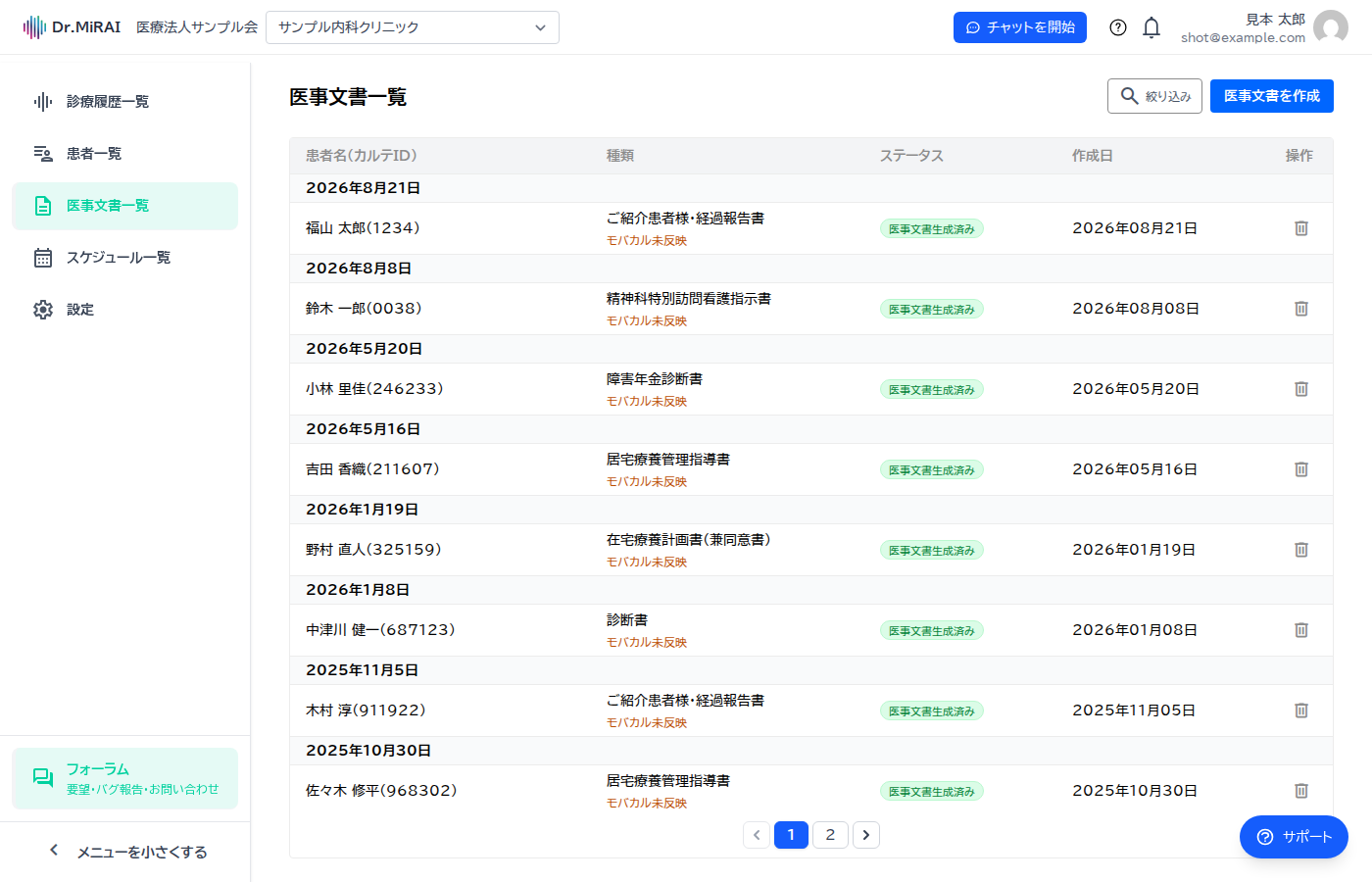This screenshot has height=882, width=1372.
Task: Click the 絞り込み filter button
Action: pyautogui.click(x=1154, y=96)
